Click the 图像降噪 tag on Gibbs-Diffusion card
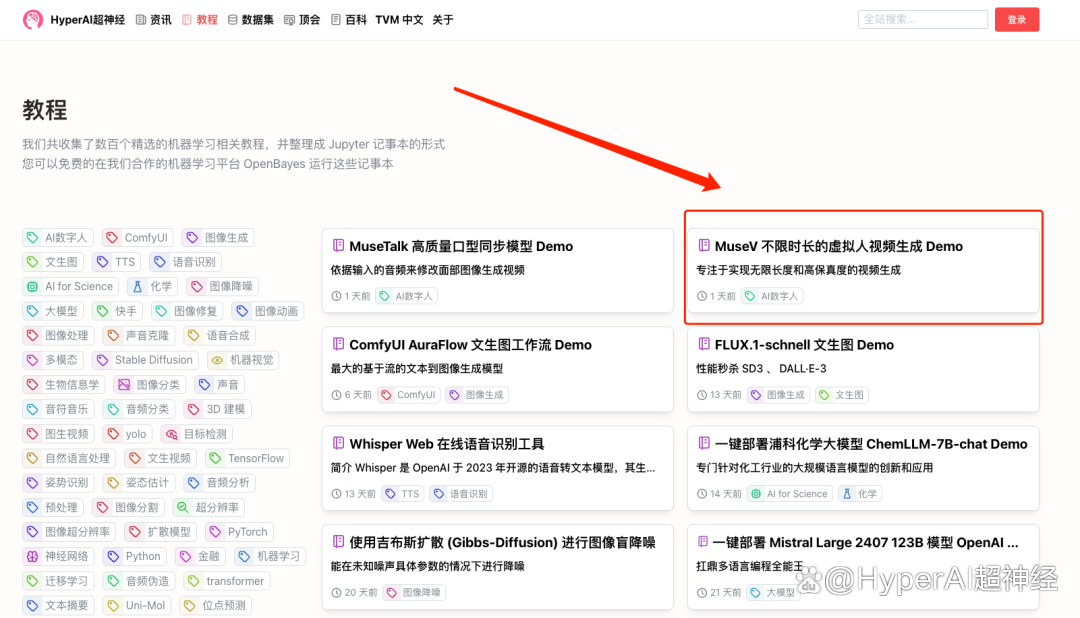Viewport: 1080px width, 618px height. [x=414, y=593]
